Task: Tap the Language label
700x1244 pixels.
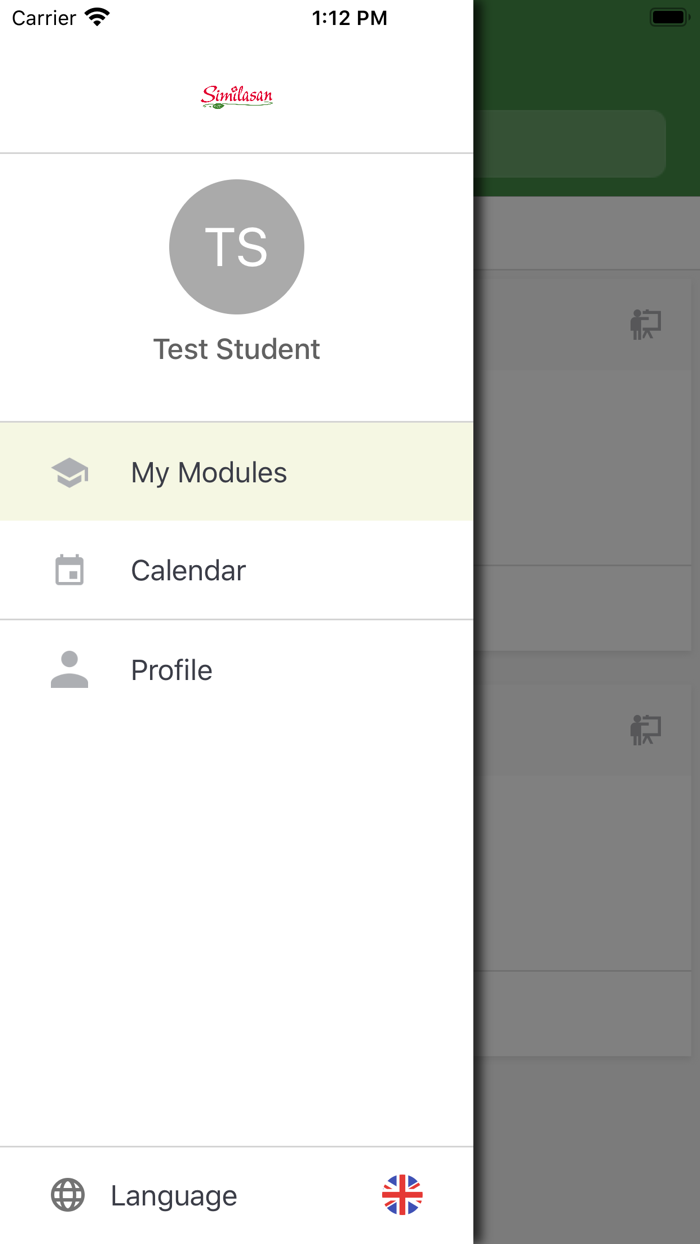Action: coord(174,1195)
